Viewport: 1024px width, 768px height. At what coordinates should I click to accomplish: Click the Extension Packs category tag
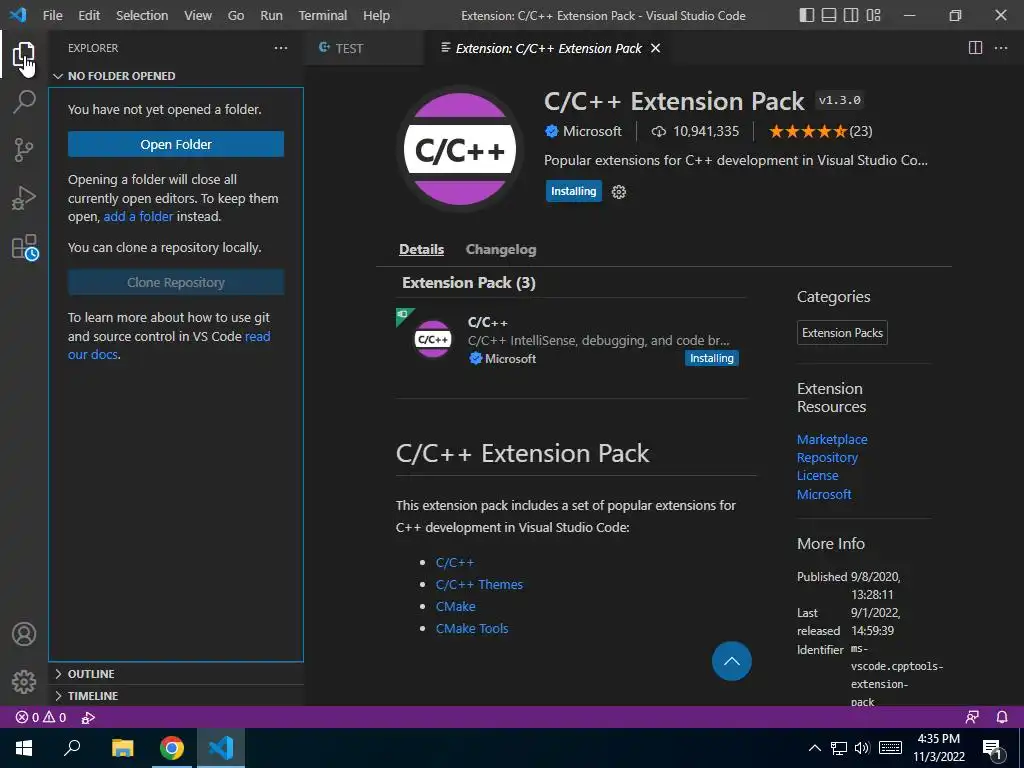tap(842, 332)
